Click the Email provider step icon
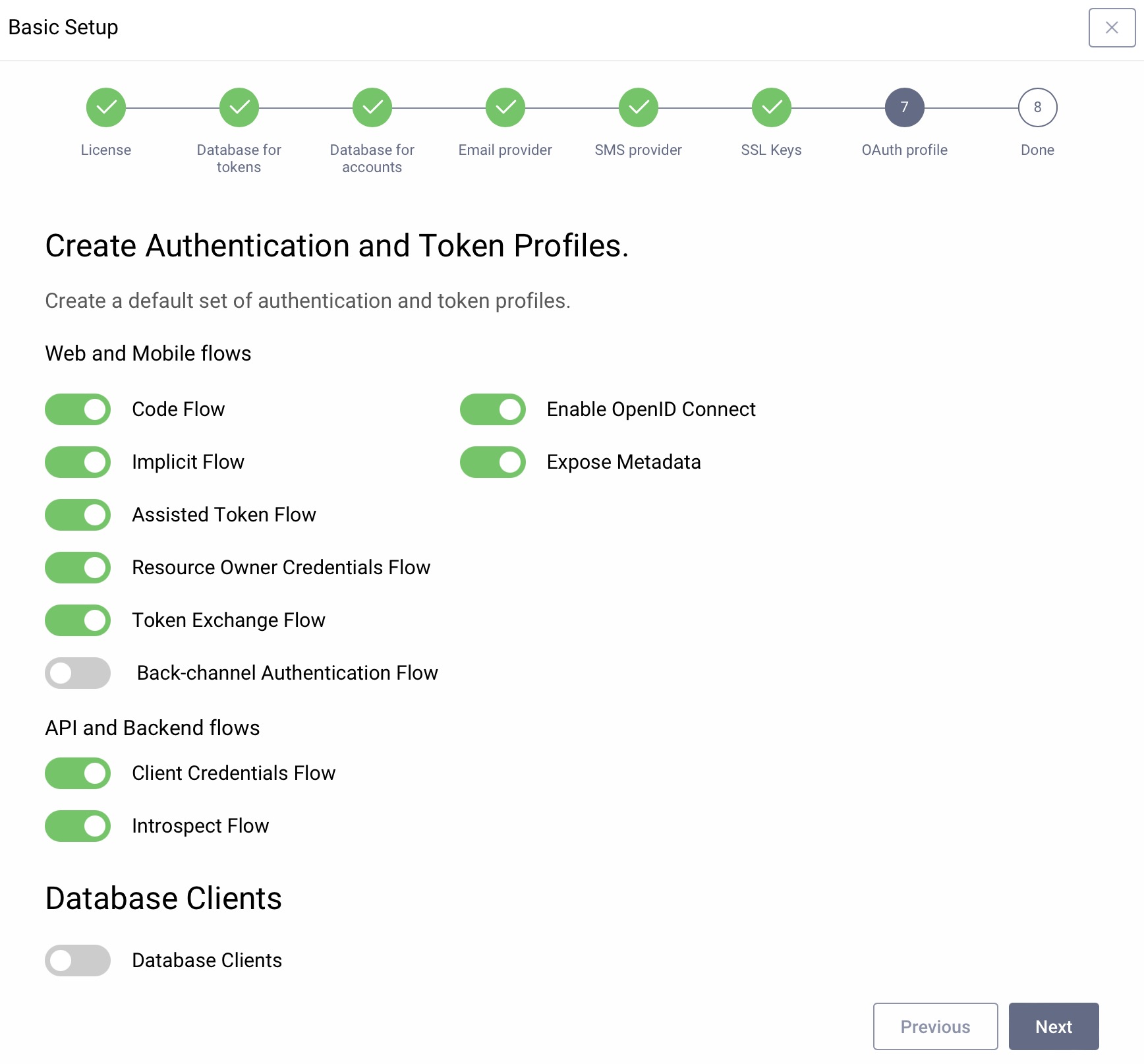Viewport: 1144px width, 1064px height. 505,107
